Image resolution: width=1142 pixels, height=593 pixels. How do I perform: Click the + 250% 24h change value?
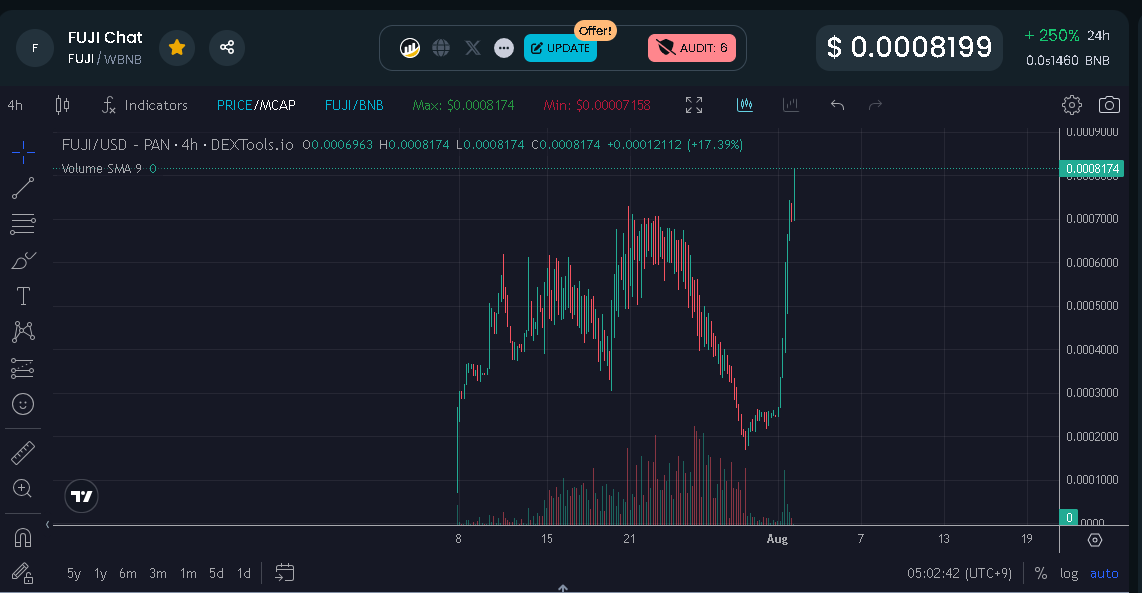tap(1051, 35)
